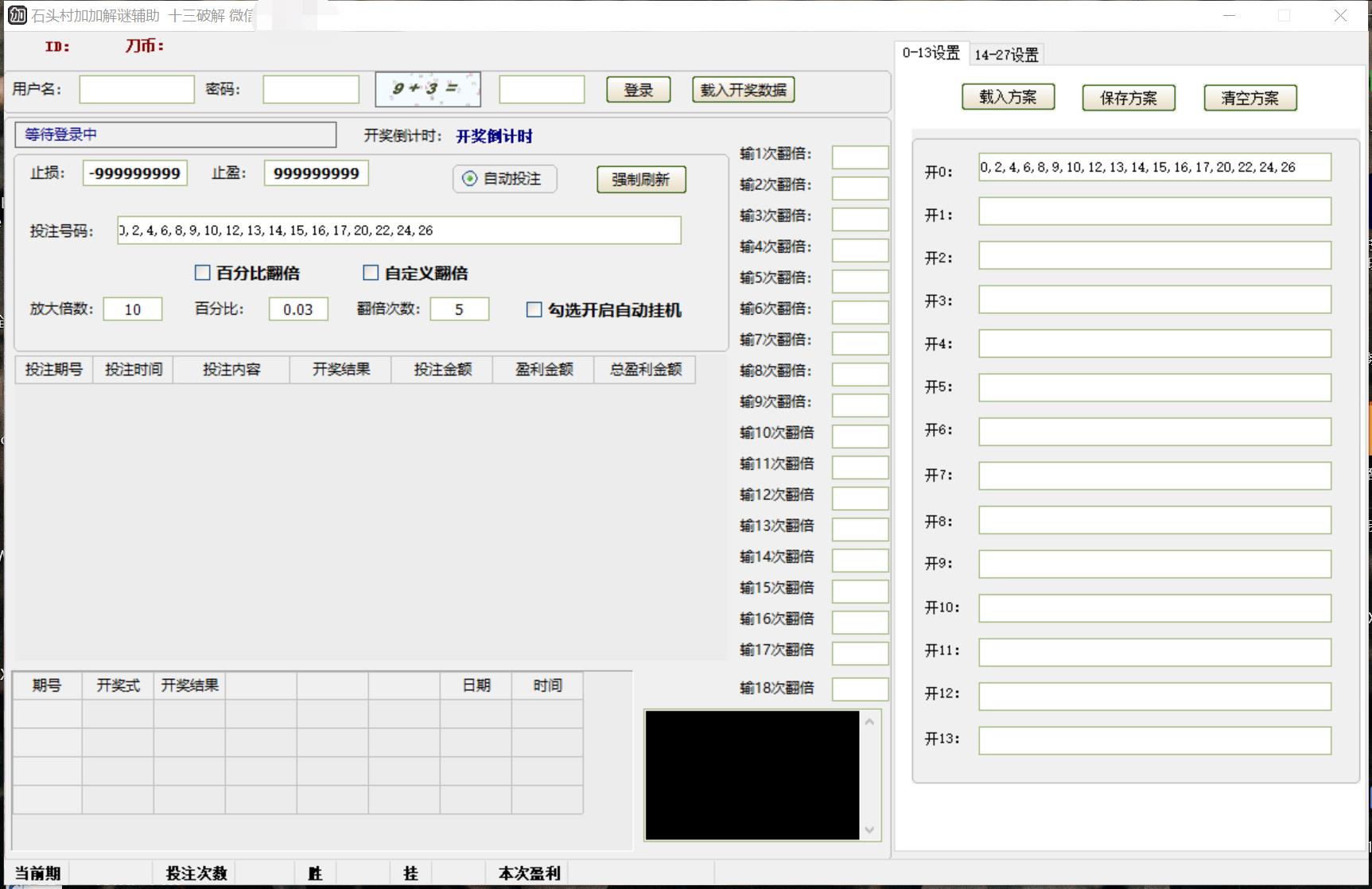Click the 止损 stop-loss input field
1372x889 pixels.
point(134,173)
